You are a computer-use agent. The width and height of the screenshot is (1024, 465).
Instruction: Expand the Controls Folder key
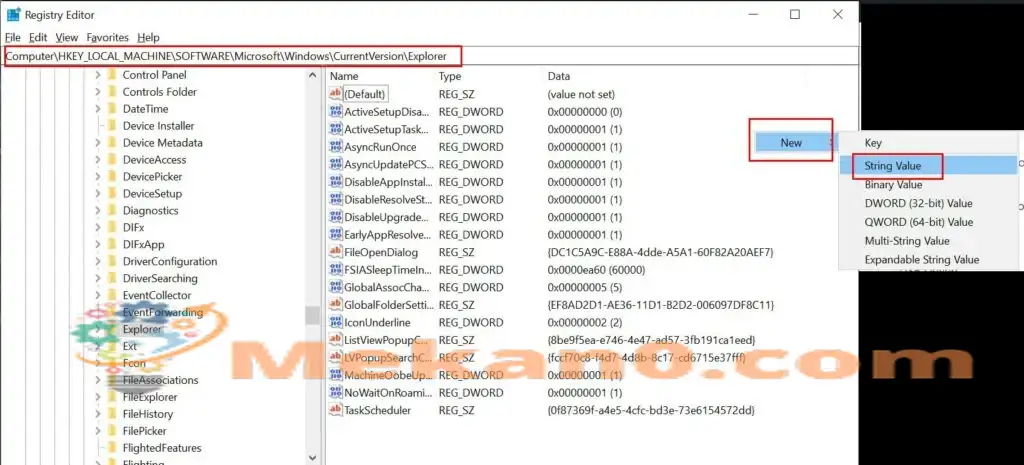click(x=97, y=92)
